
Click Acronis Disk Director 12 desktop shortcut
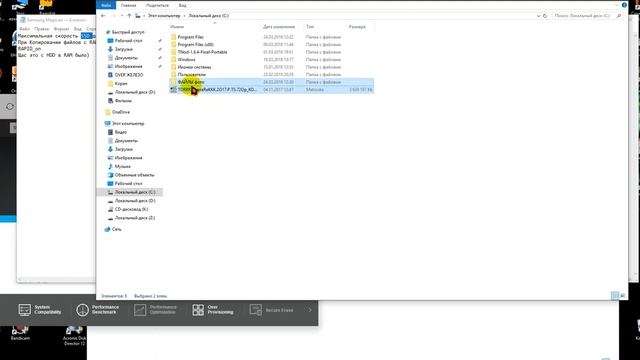tap(74, 336)
